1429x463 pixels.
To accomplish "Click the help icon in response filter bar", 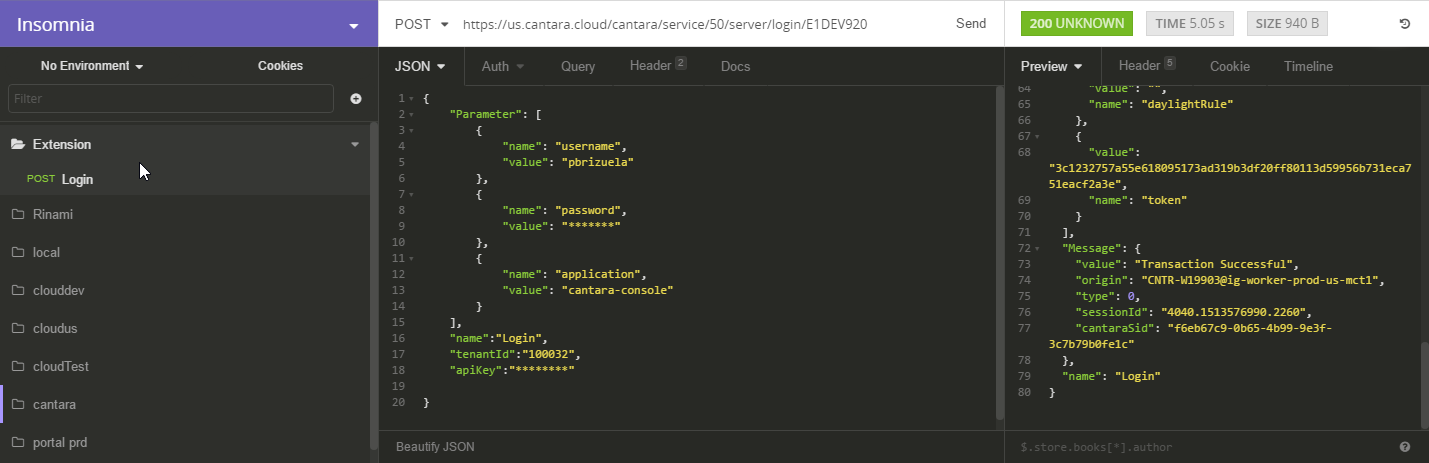I will (x=1405, y=447).
